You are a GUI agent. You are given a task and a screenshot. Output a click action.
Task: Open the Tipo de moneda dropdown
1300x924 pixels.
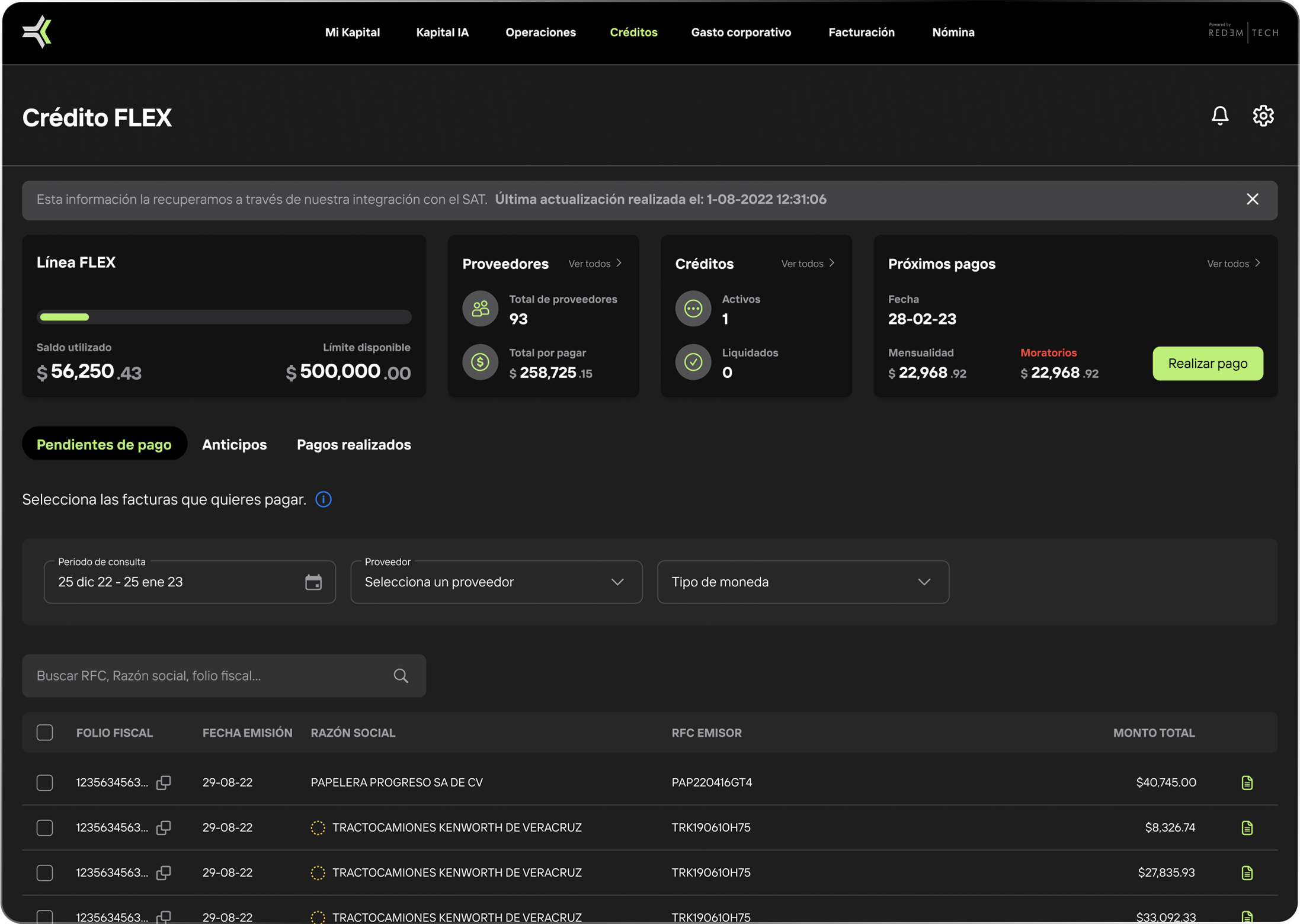(802, 582)
